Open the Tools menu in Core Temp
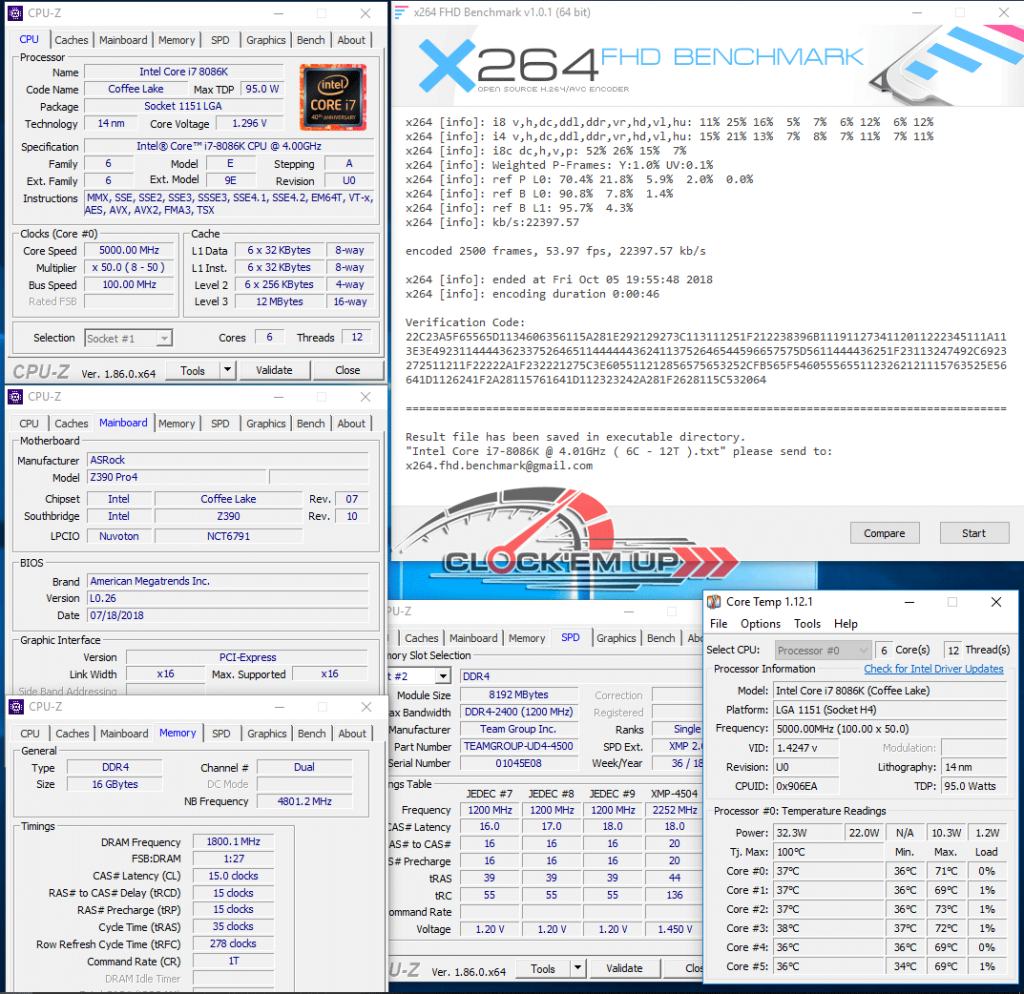This screenshot has height=994, width=1024. [807, 624]
